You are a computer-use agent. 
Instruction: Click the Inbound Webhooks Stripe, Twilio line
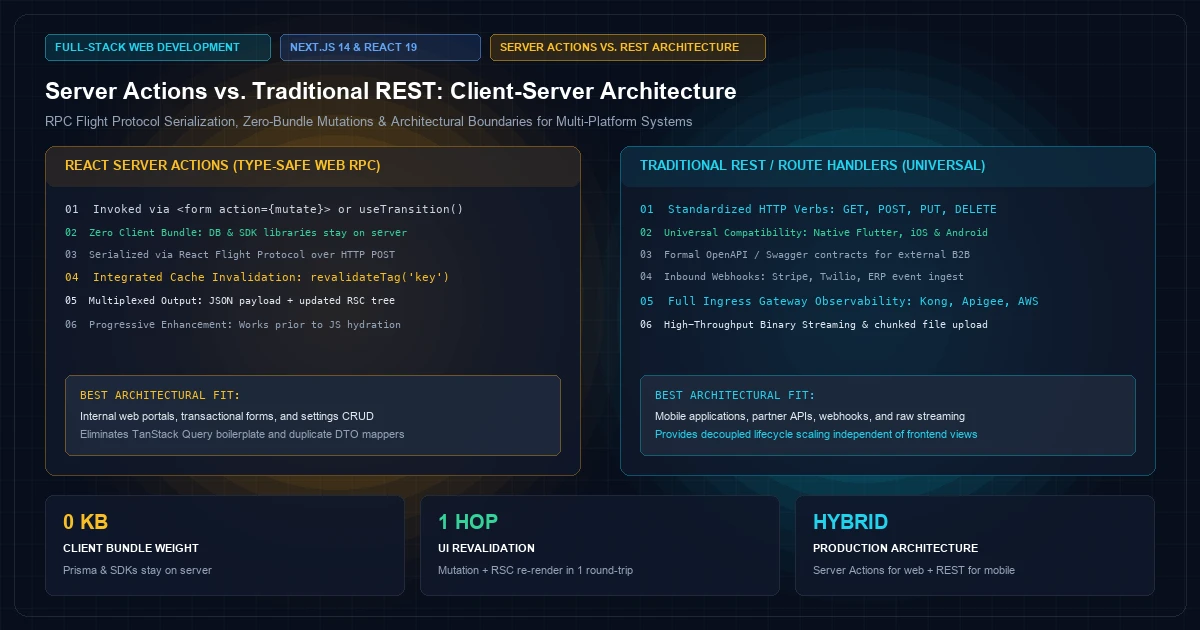[802, 276]
